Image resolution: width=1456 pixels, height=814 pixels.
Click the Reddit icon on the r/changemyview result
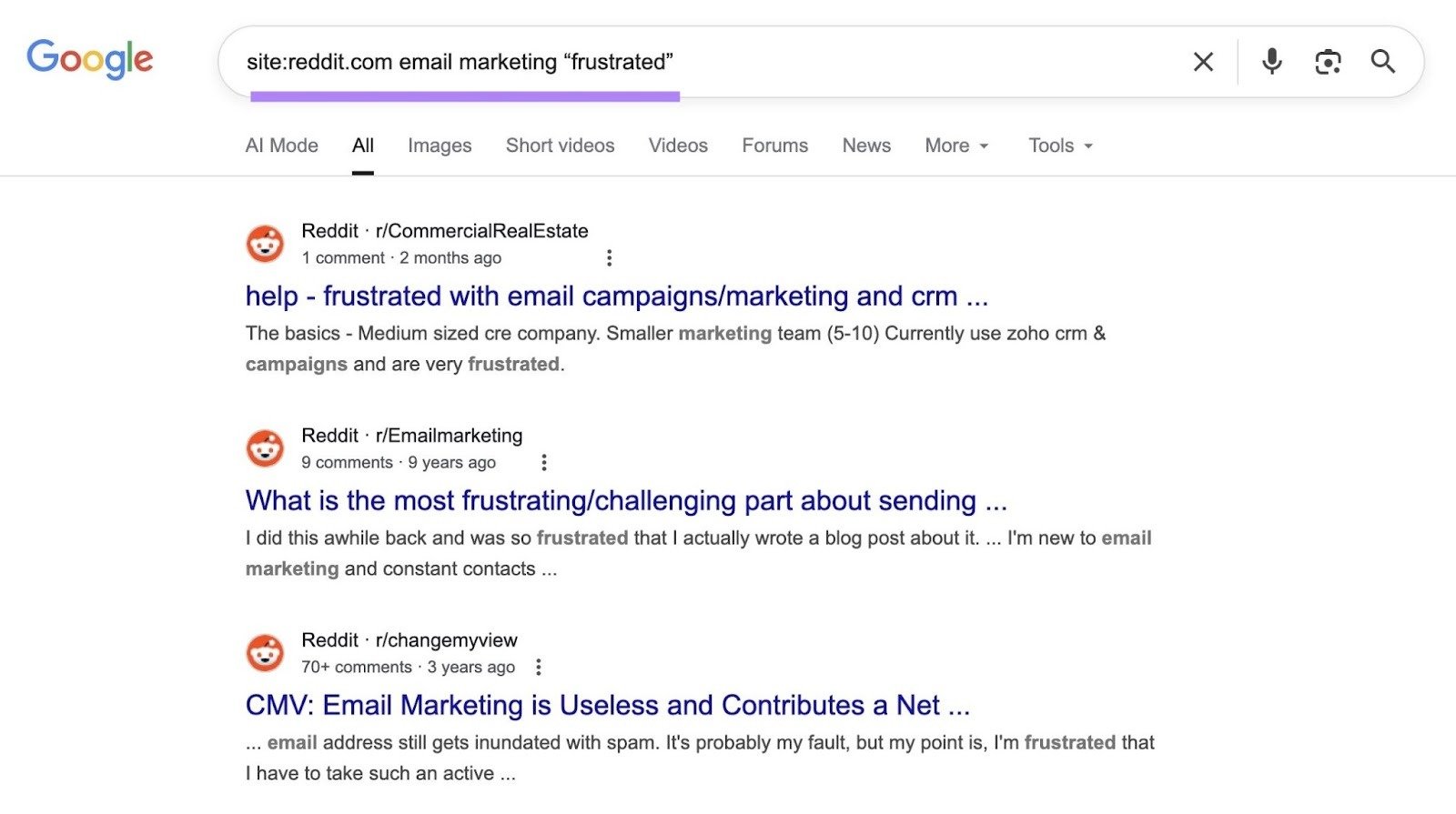coord(265,652)
